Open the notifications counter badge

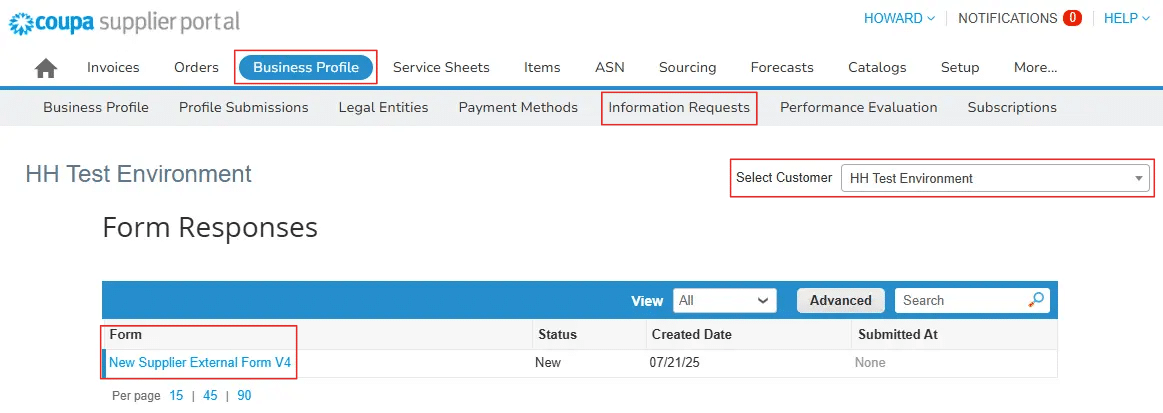coord(1072,18)
